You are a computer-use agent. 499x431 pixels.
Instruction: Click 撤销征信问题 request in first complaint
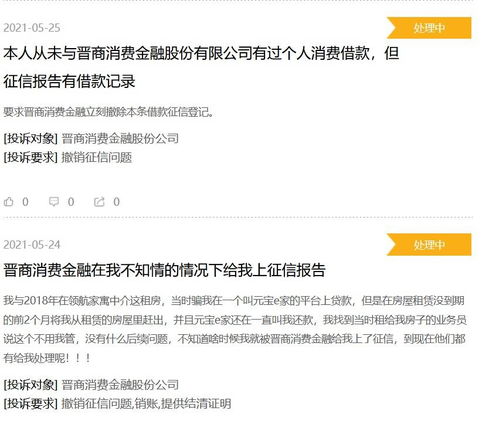(97, 157)
